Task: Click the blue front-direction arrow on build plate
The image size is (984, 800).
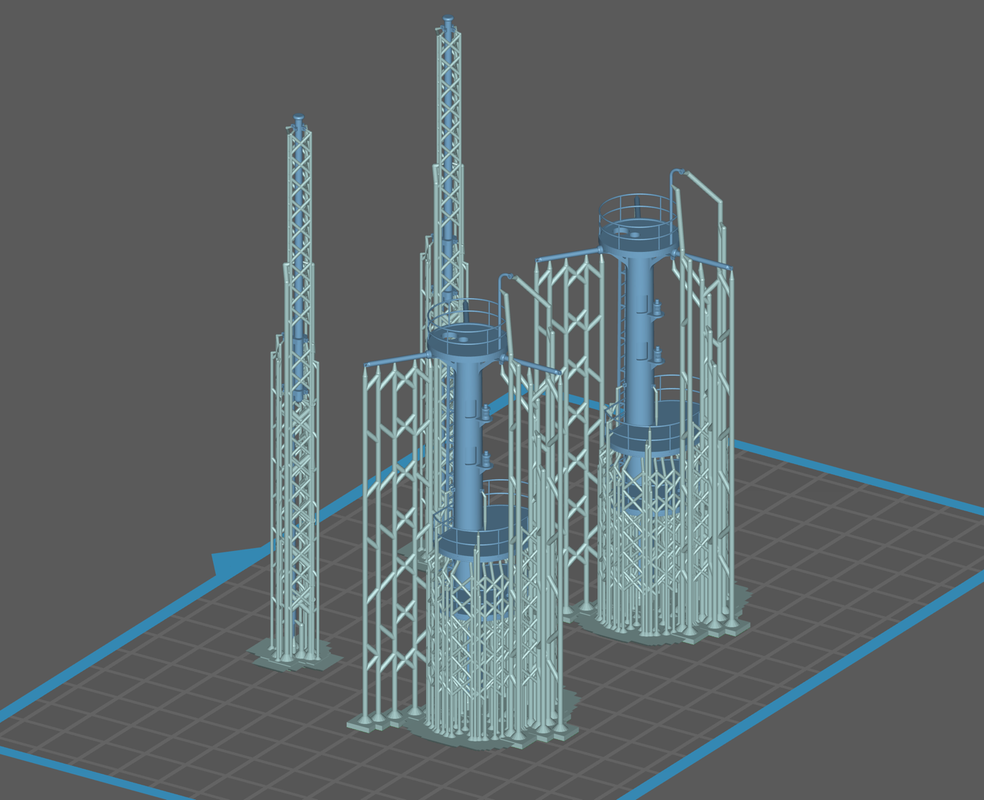Action: pos(237,560)
